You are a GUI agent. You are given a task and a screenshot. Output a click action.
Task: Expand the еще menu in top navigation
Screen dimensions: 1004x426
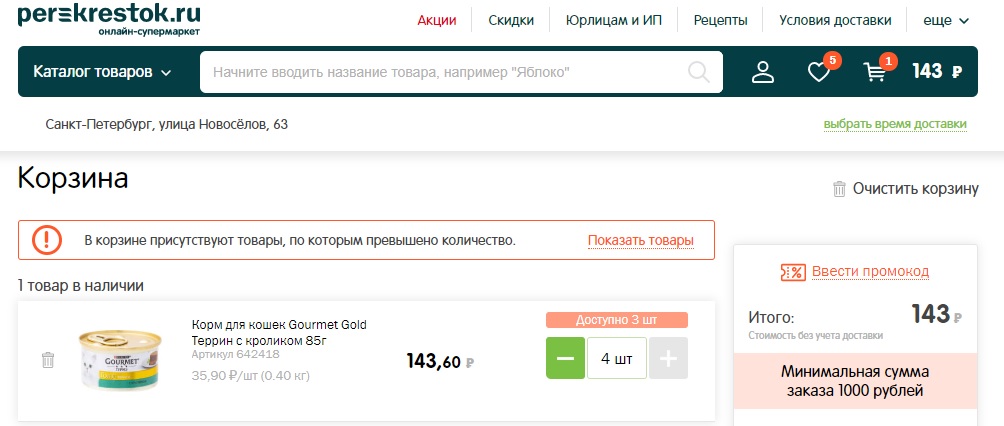pos(946,20)
